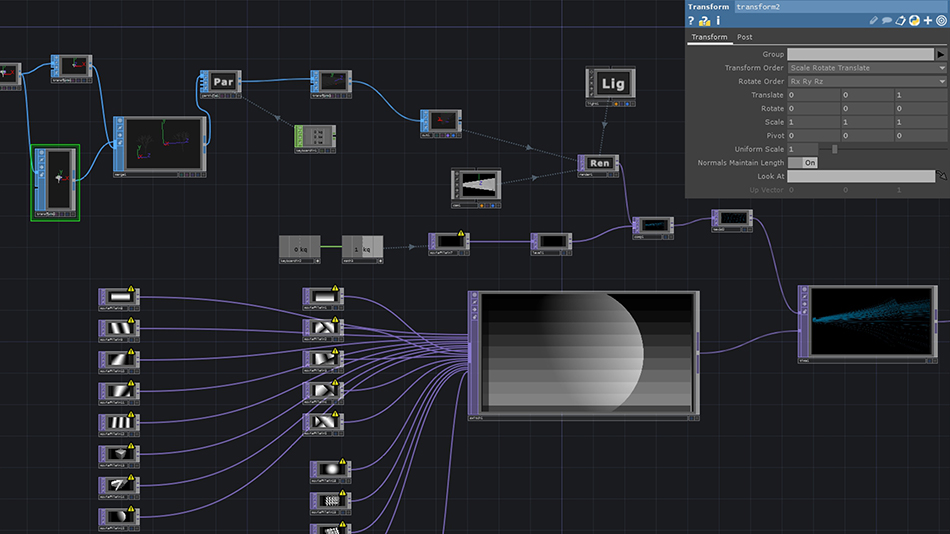
Task: Select the Ren render node
Action: coord(600,163)
